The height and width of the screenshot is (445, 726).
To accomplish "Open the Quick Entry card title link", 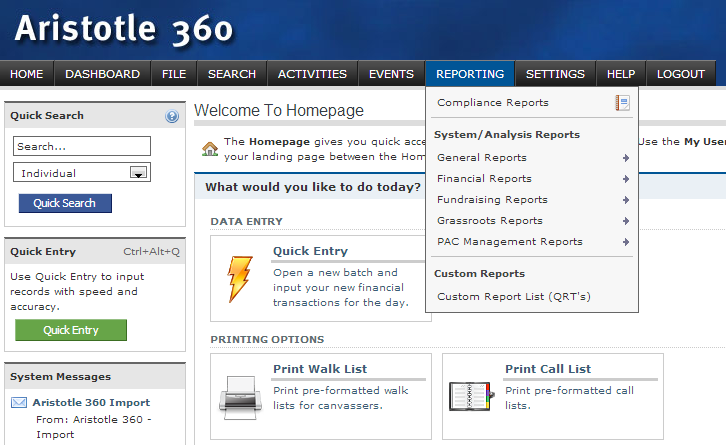I will click(310, 251).
